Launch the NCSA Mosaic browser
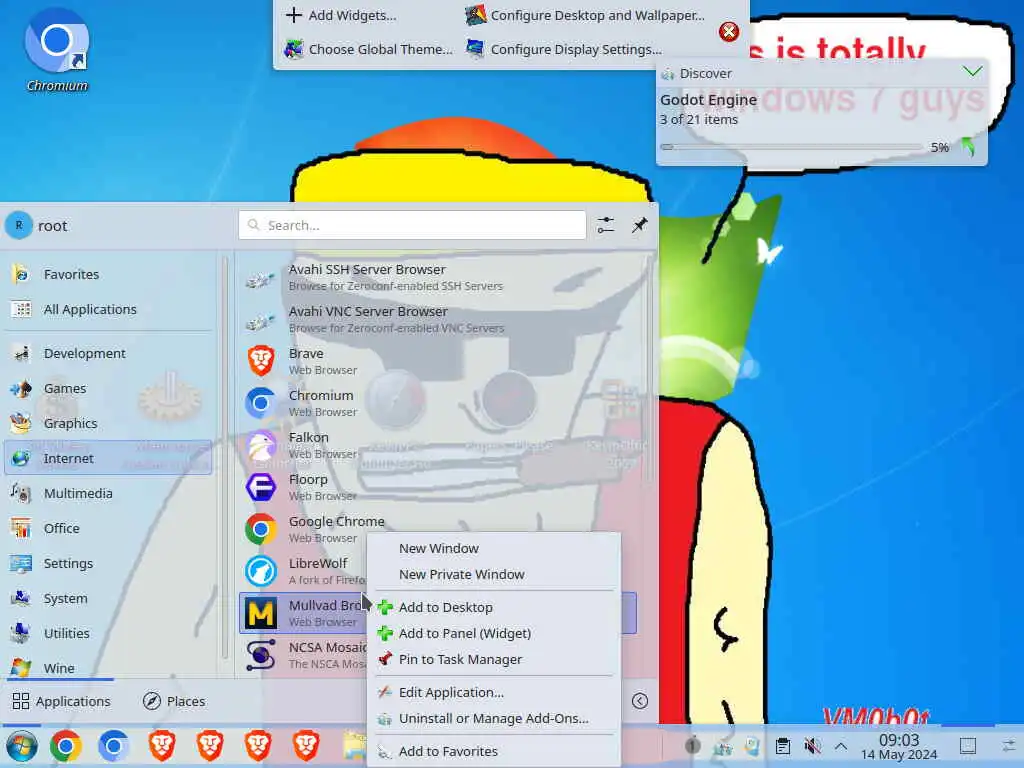 point(304,655)
